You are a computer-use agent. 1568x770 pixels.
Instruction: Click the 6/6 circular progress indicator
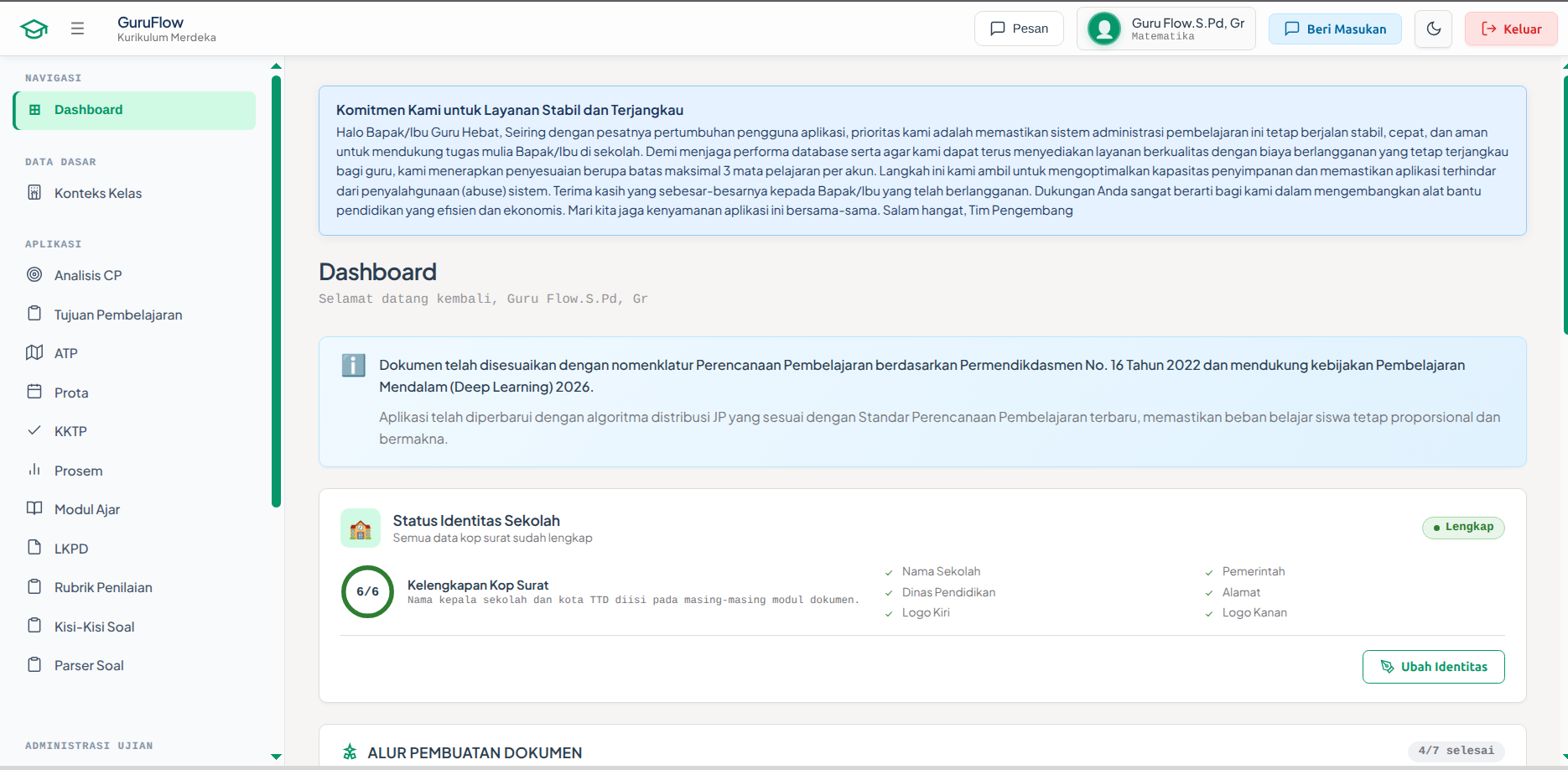[x=367, y=591]
